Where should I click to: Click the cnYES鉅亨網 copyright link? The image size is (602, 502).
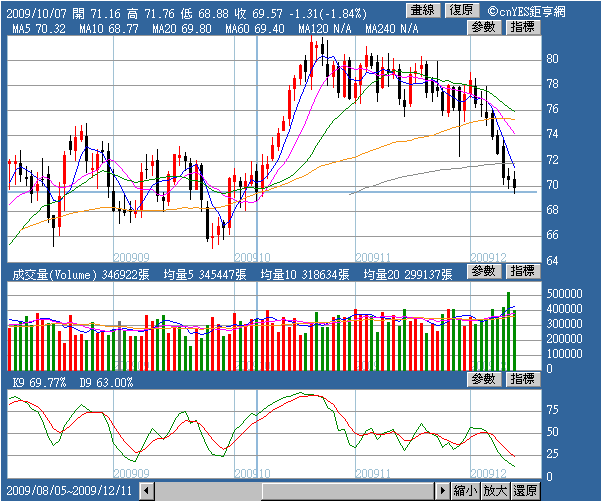click(x=527, y=12)
